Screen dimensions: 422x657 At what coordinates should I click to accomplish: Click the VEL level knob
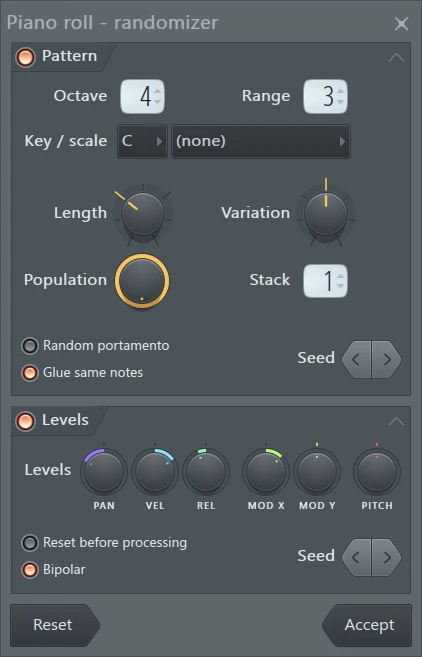click(155, 471)
